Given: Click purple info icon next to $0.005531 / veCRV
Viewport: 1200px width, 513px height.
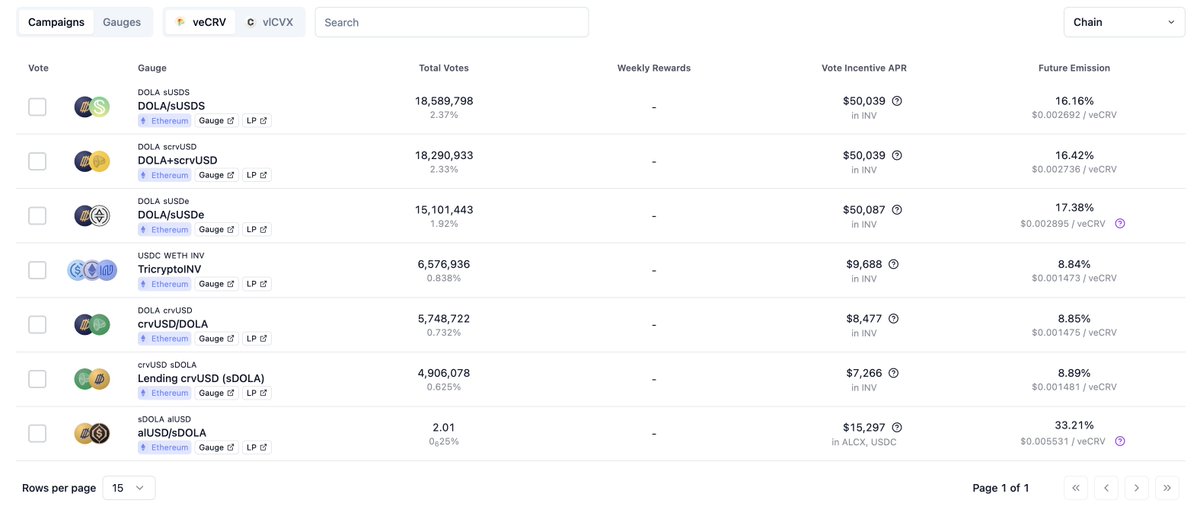Looking at the screenshot, I should point(1120,441).
